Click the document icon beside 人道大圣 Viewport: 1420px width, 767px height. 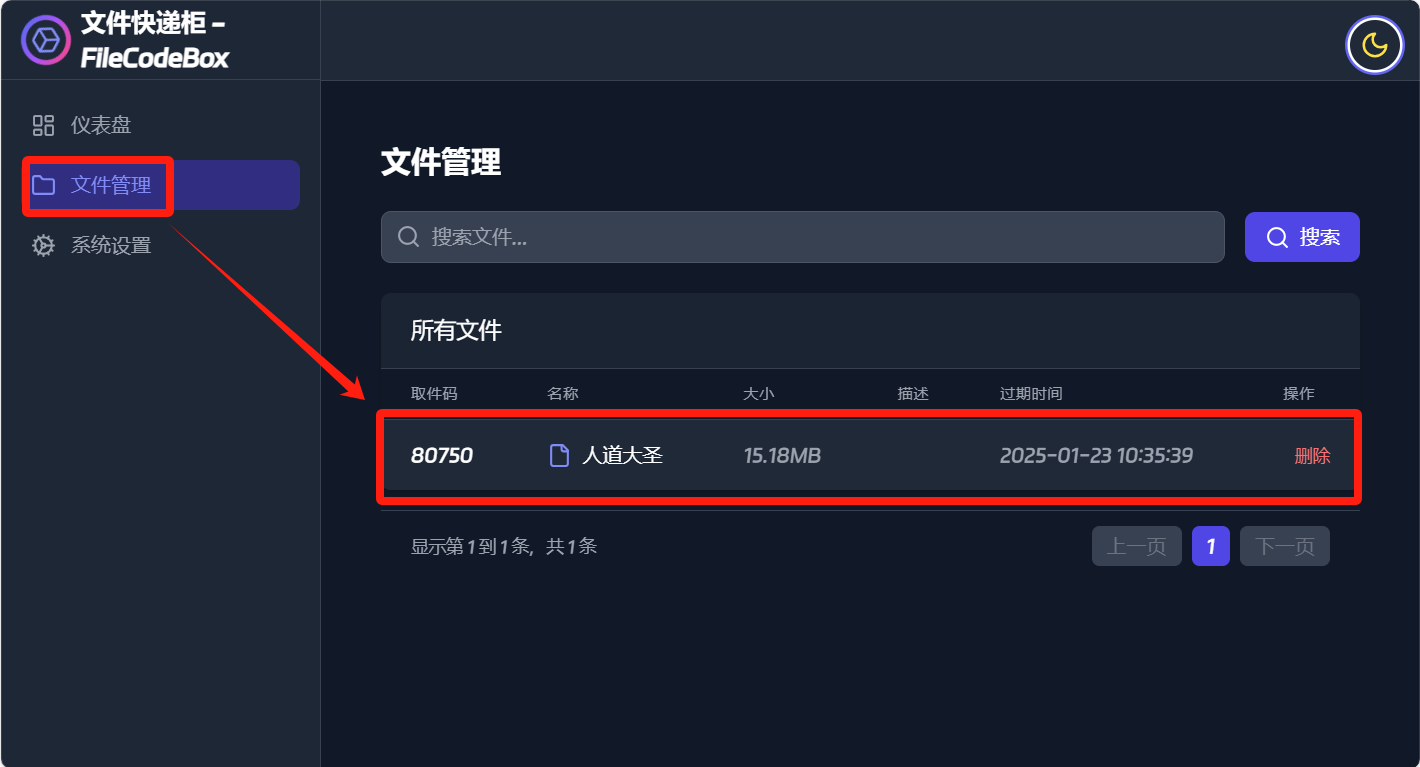[560, 456]
